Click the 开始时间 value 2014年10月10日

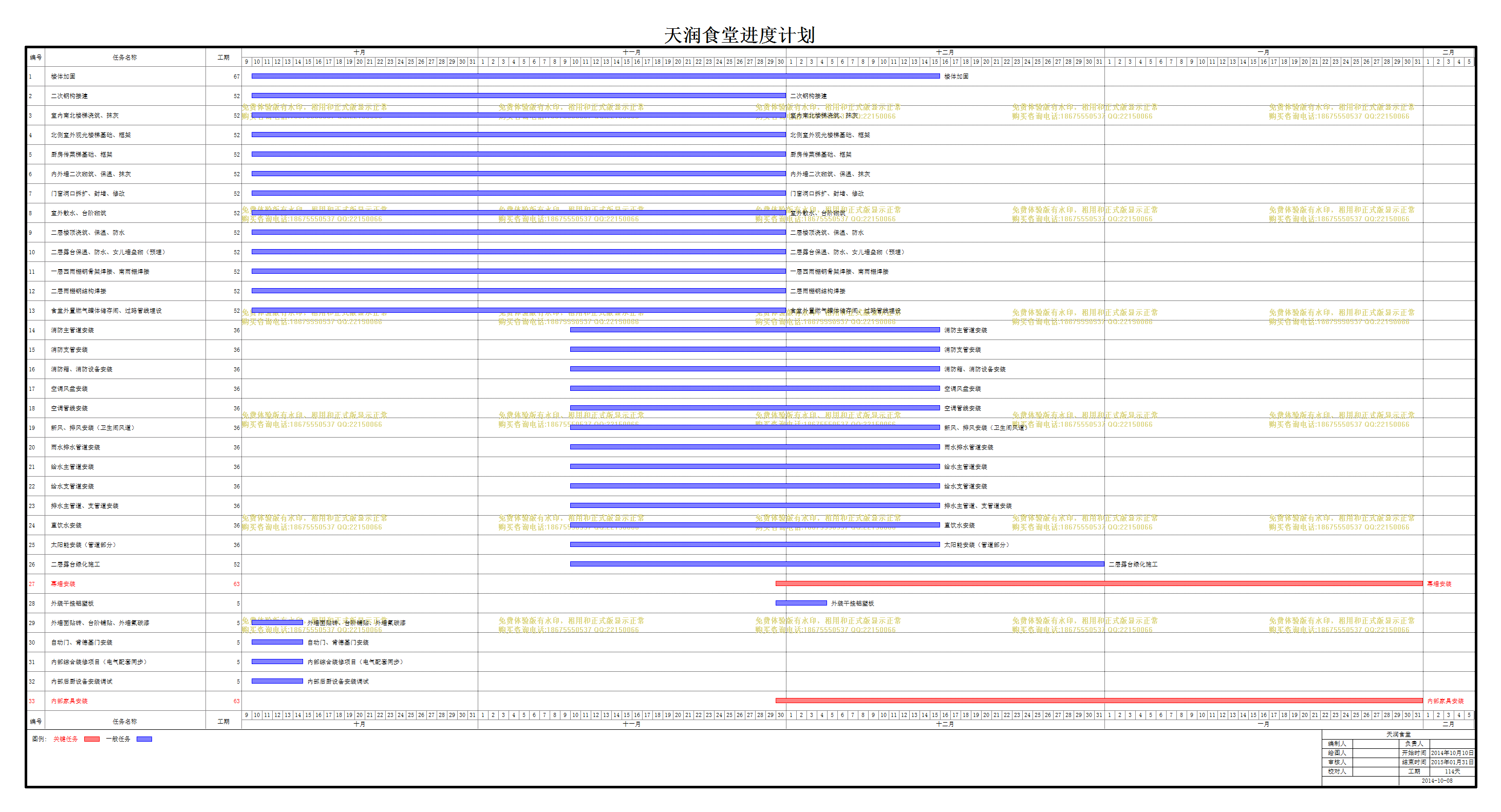1452,753
